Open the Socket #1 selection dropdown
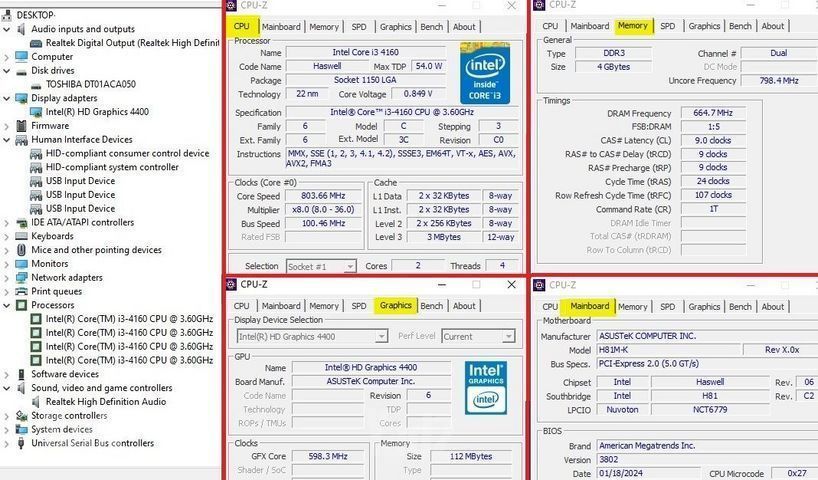Viewport: 818px width, 480px height. [x=350, y=267]
